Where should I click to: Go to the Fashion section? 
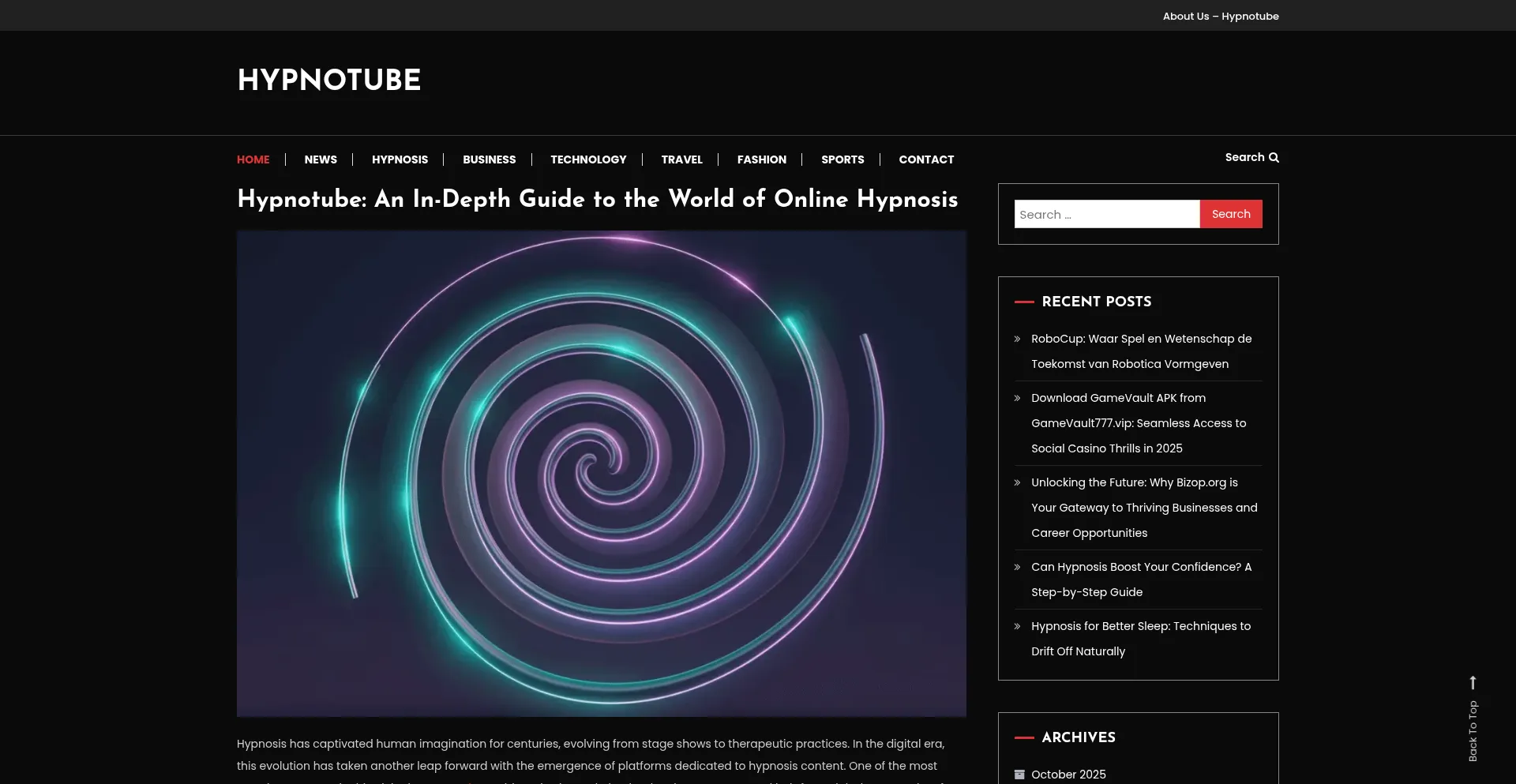761,159
